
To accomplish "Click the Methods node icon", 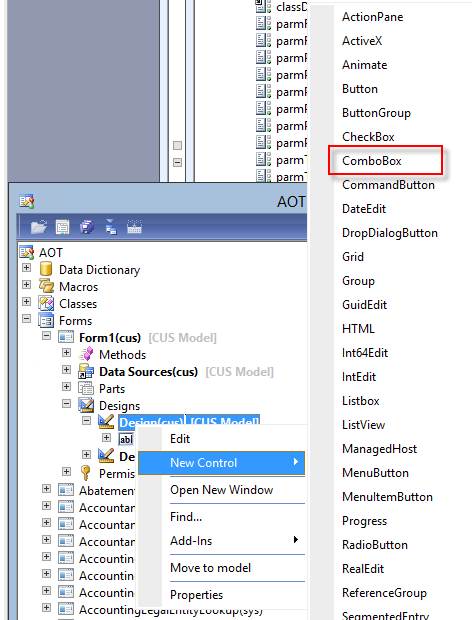I will click(x=86, y=354).
